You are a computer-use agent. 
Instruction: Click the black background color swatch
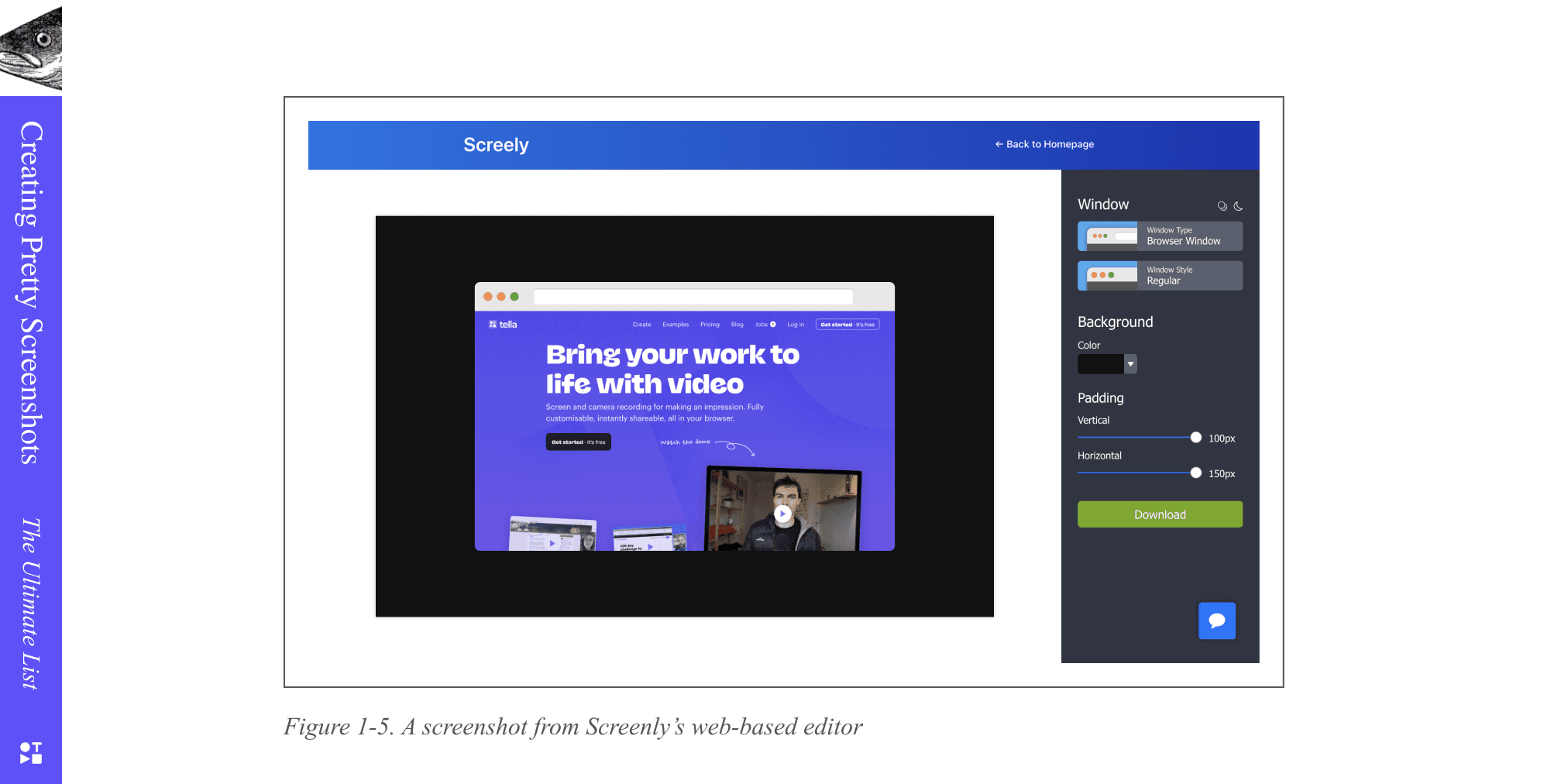point(1101,364)
